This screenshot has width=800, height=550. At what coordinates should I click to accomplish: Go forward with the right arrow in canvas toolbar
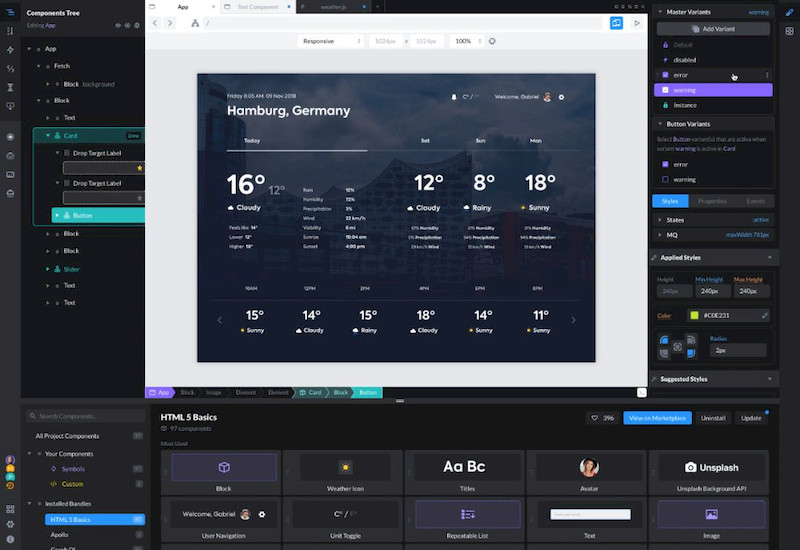170,23
